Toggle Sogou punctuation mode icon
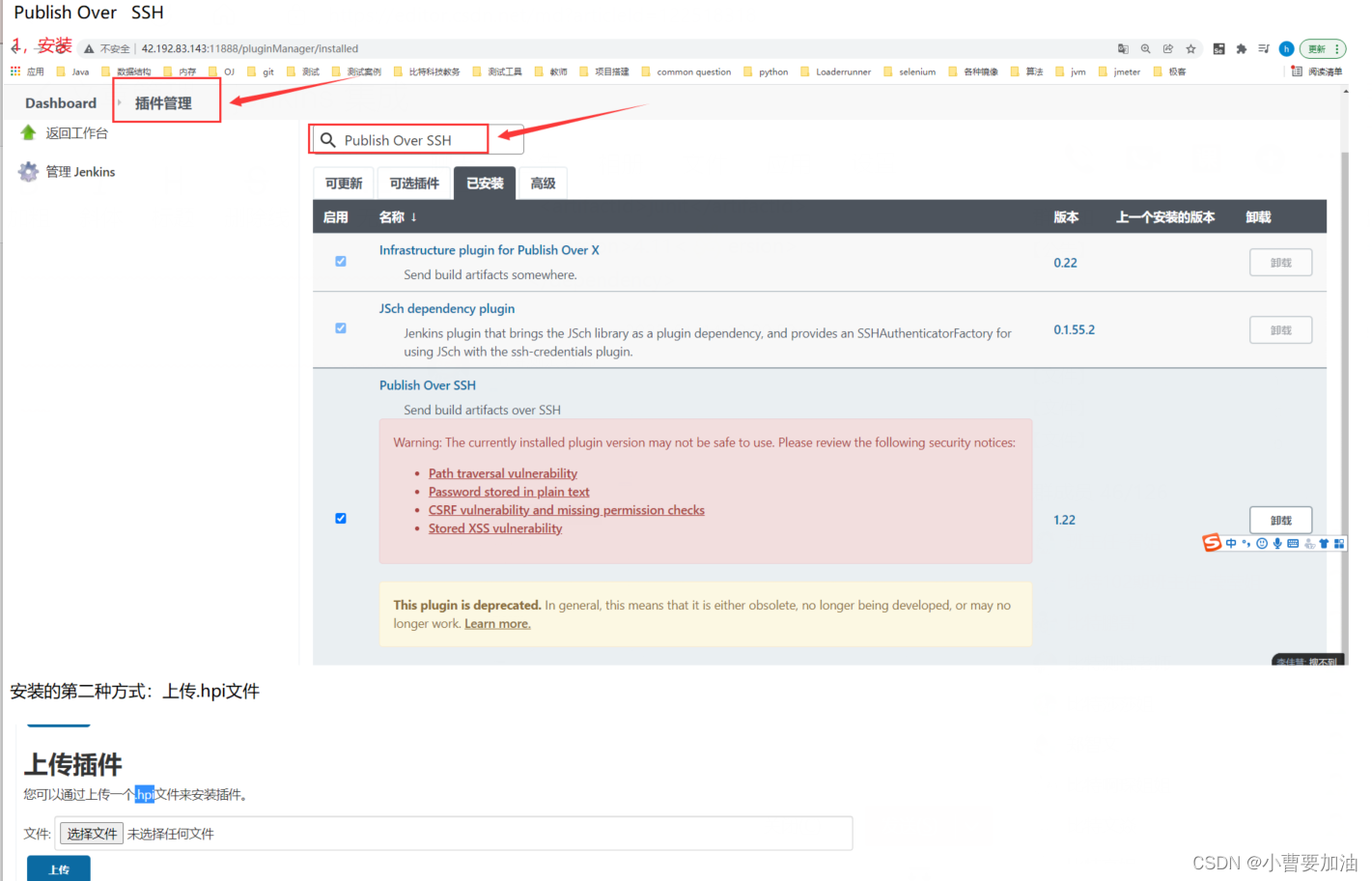 [1246, 544]
